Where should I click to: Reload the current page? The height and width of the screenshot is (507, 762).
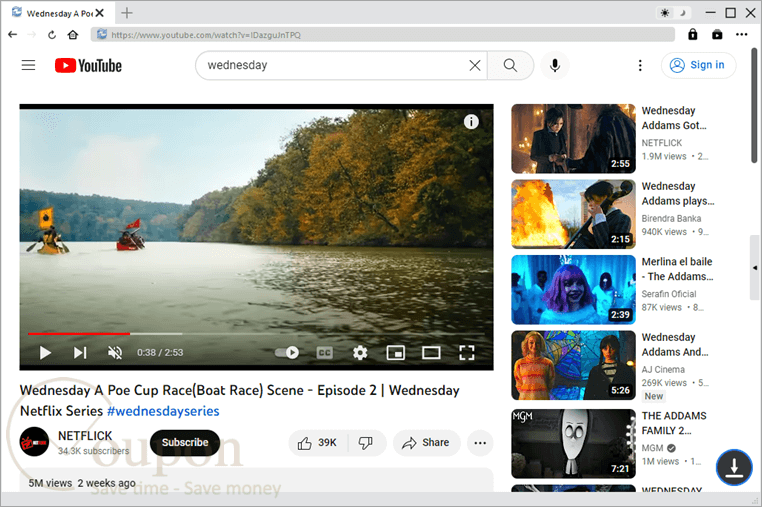52,35
